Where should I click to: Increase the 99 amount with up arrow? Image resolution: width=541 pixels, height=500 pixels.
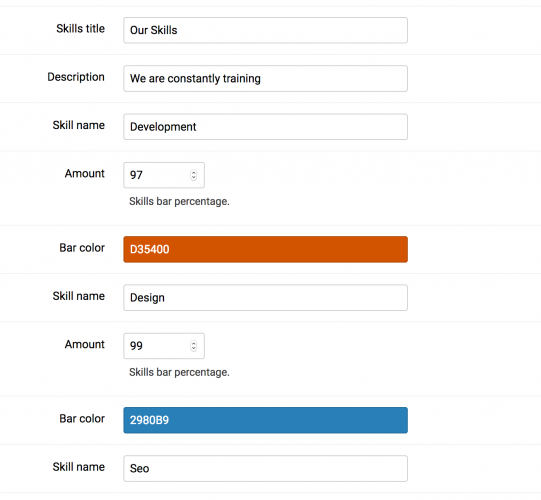click(194, 344)
